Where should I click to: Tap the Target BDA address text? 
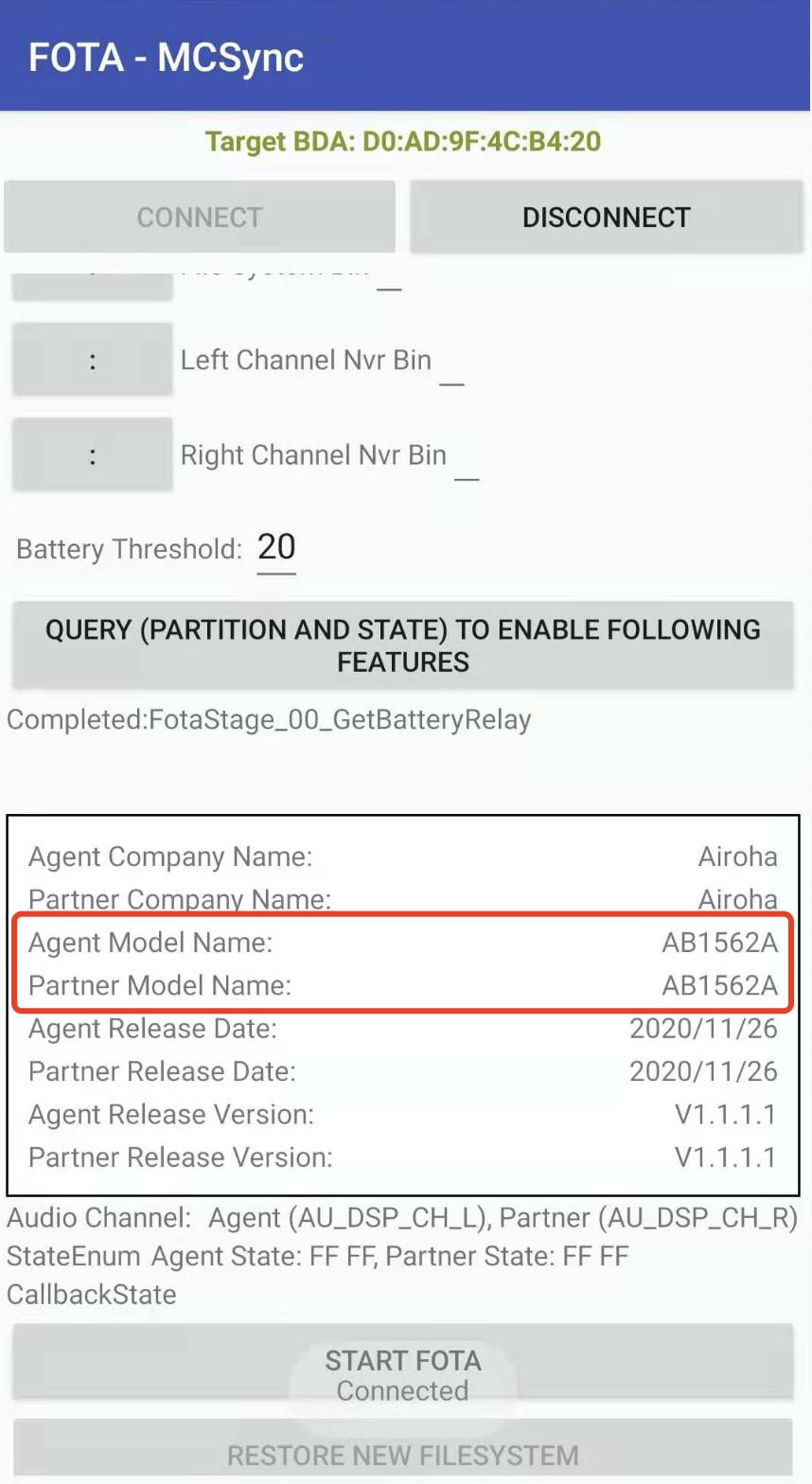[403, 142]
